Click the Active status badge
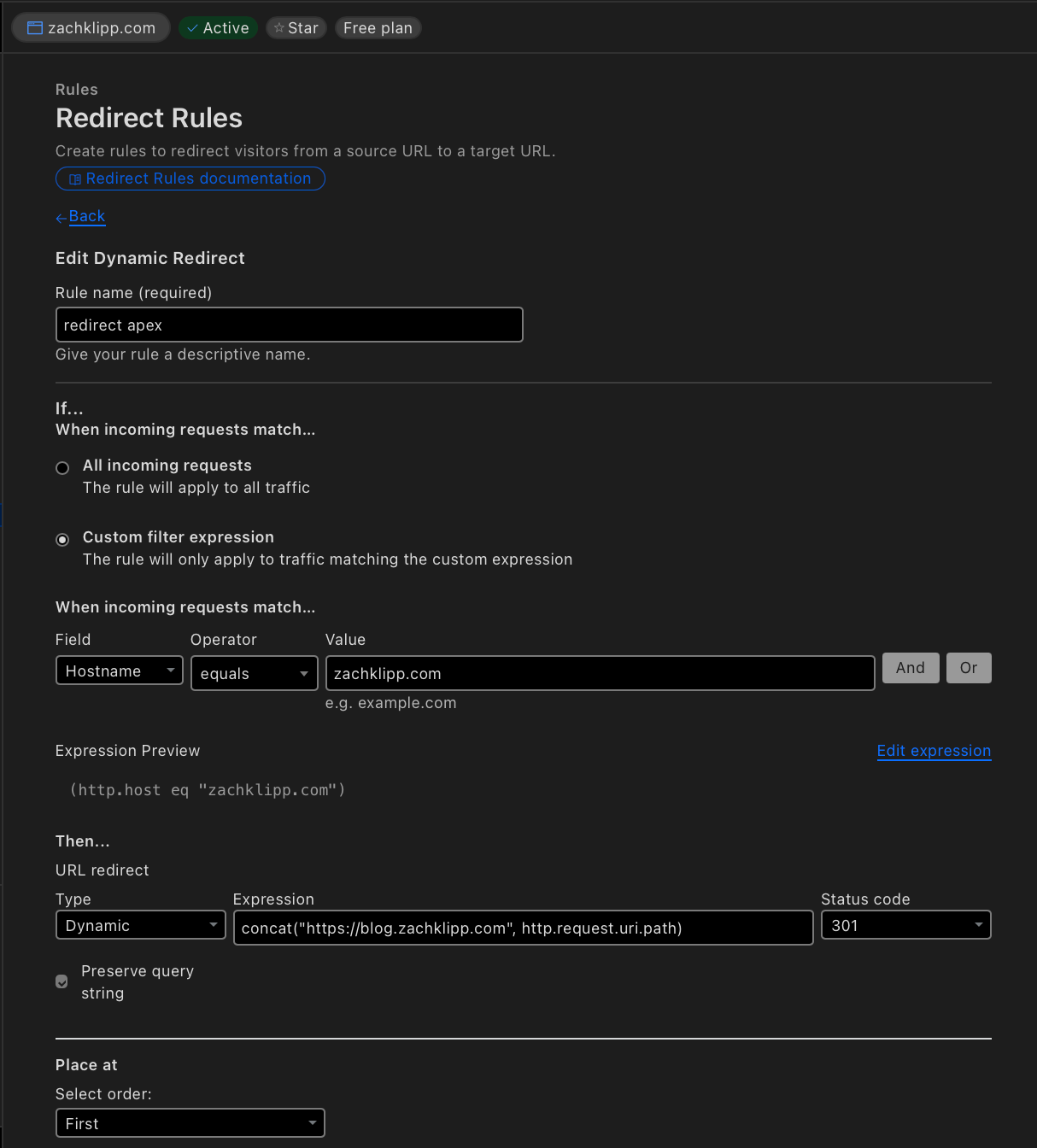Image resolution: width=1037 pixels, height=1148 pixels. tap(218, 27)
